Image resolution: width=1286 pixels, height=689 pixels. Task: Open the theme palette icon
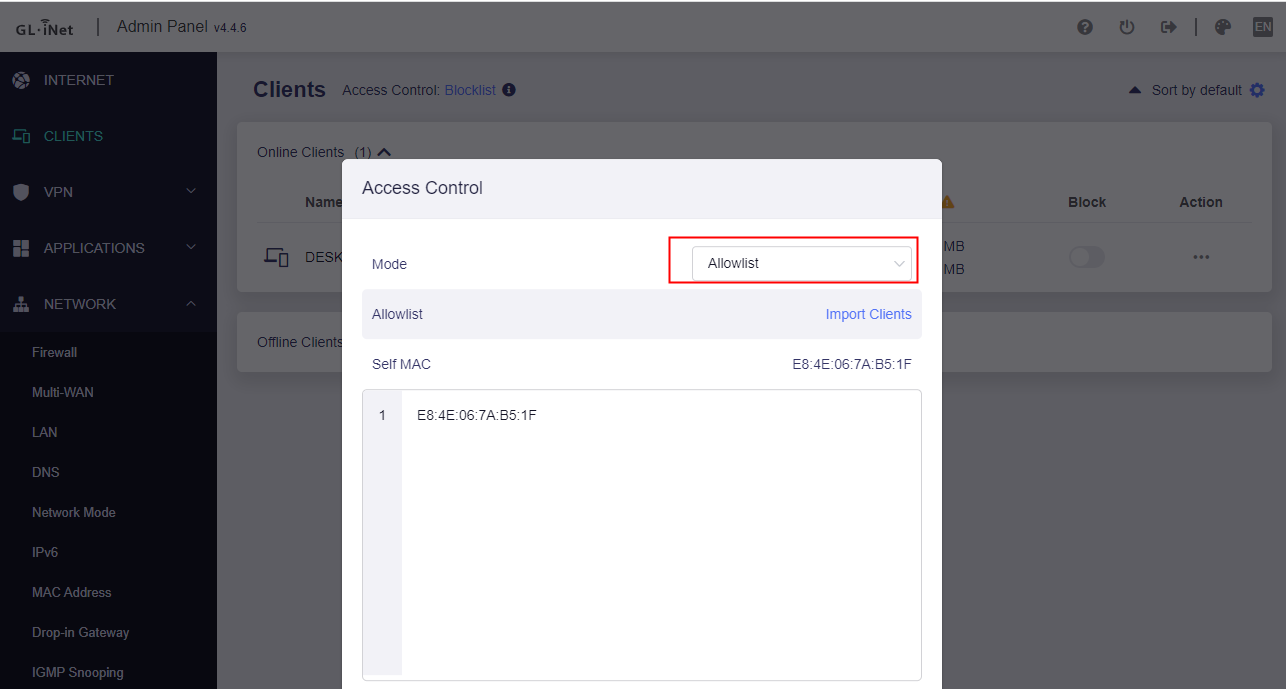(x=1222, y=27)
